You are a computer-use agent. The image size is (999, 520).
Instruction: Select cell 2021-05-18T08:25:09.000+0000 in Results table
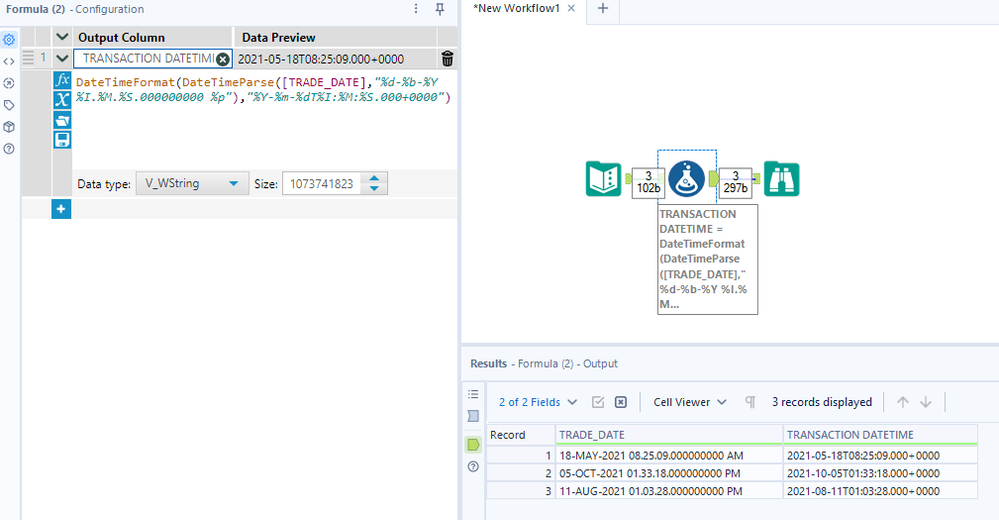point(880,456)
